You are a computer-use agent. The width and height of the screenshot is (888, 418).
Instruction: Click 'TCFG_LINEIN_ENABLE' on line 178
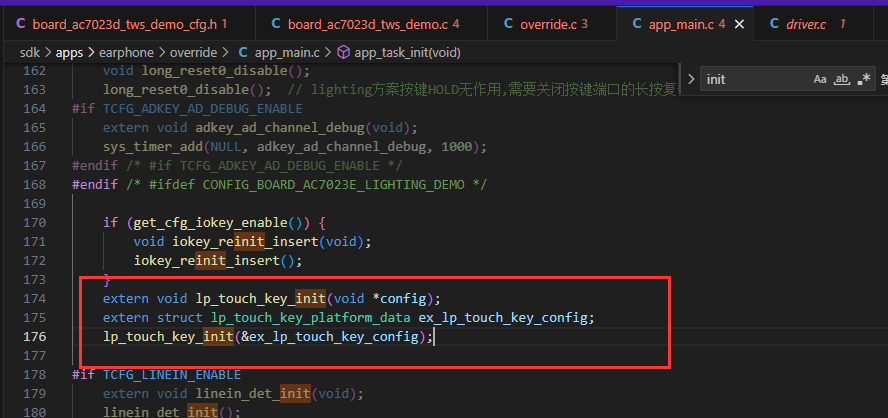172,374
